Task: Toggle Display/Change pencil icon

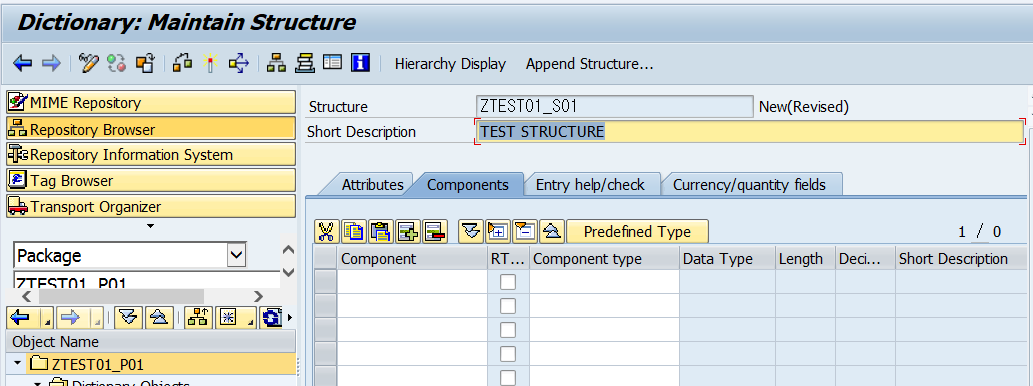Action: (x=88, y=63)
